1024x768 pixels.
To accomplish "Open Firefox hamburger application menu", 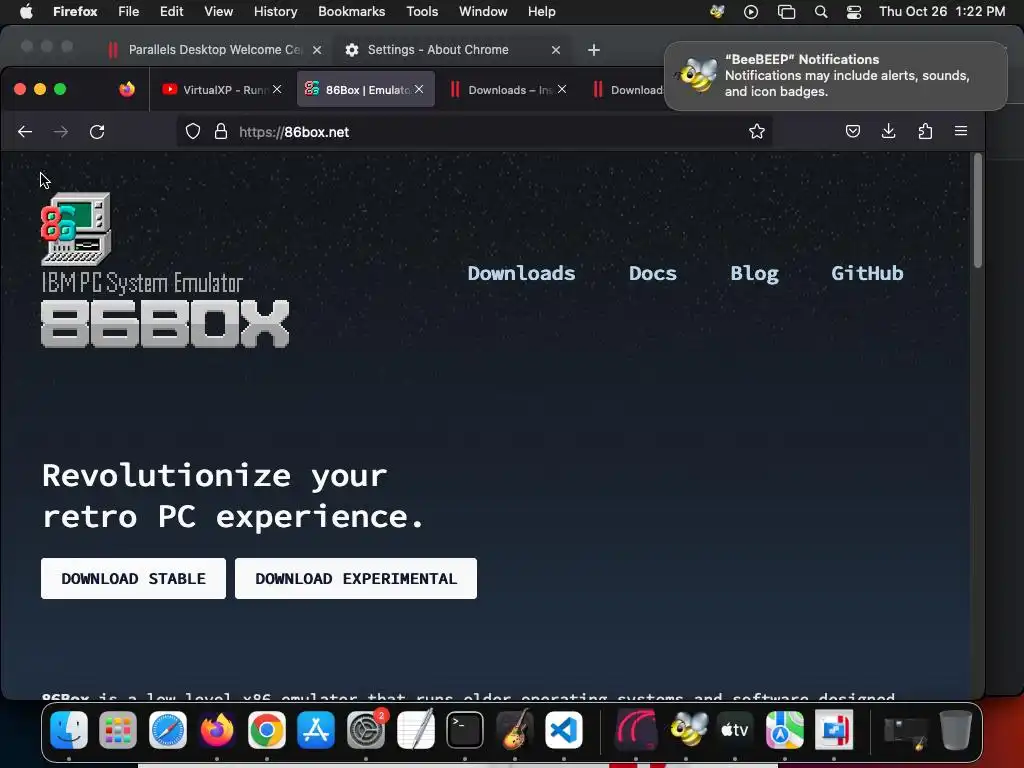I will coord(961,131).
